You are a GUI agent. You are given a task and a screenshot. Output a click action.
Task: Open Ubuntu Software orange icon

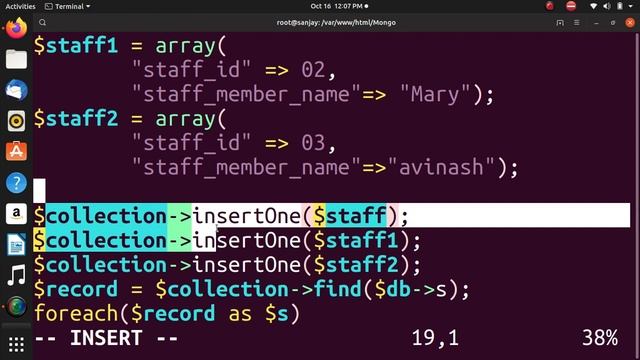pyautogui.click(x=16, y=151)
